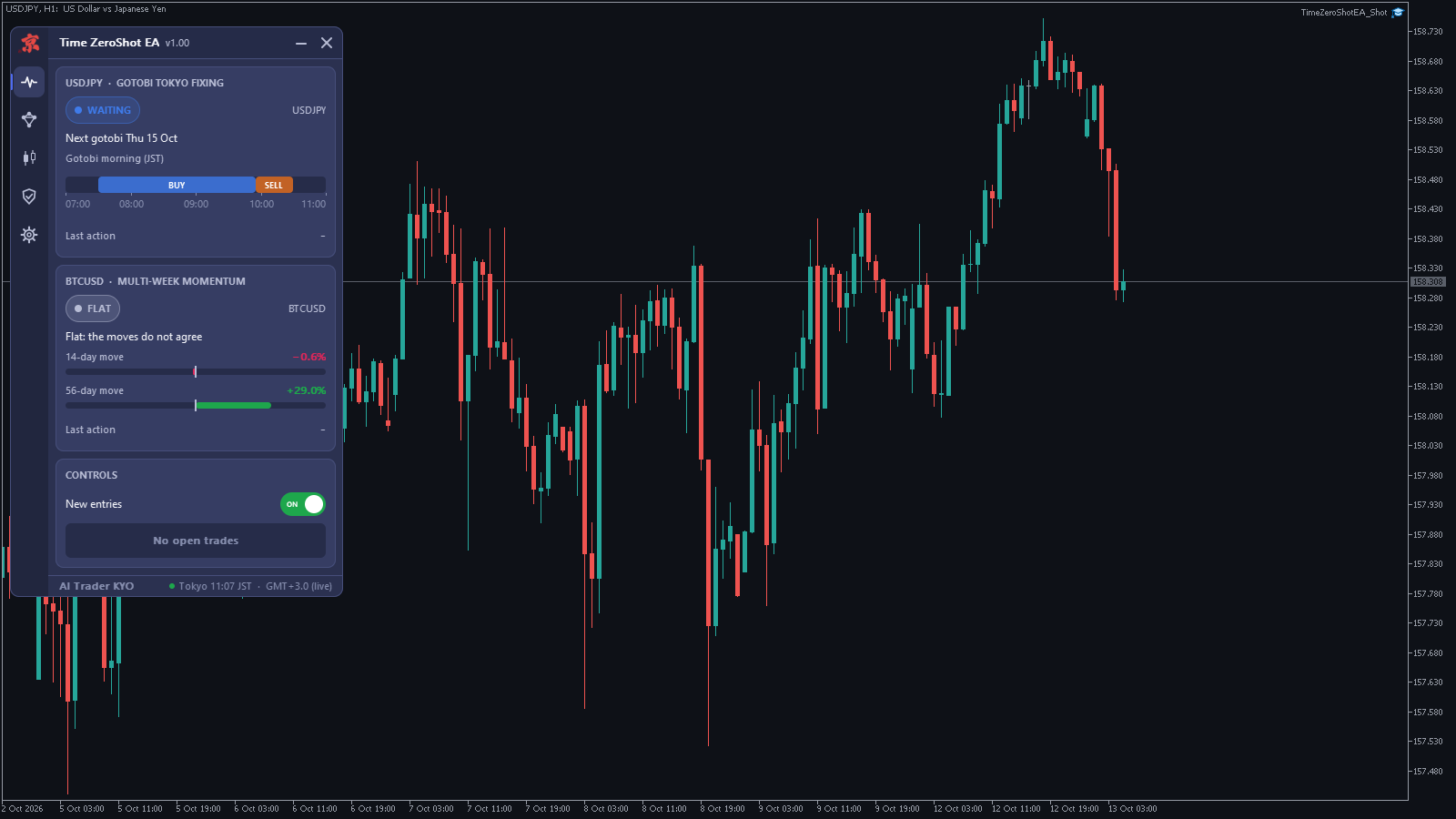Click 'Flat: the moves do not agree' text
Viewport: 1456px width, 819px height.
(x=134, y=337)
